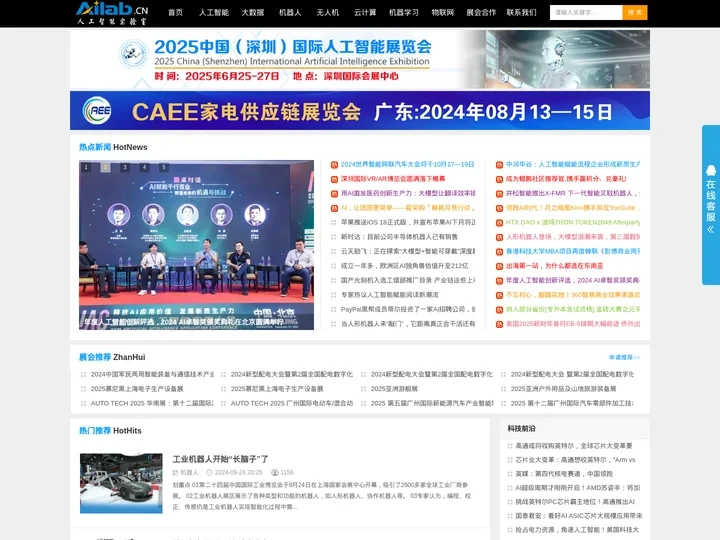Image resolution: width=720 pixels, height=540 pixels.
Task: Click hot badge beside 2024世界智能网联汽车大会
Action: (334, 164)
